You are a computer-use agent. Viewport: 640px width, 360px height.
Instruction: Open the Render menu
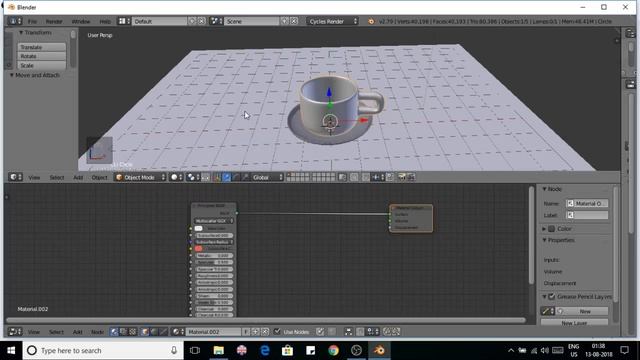[54, 21]
